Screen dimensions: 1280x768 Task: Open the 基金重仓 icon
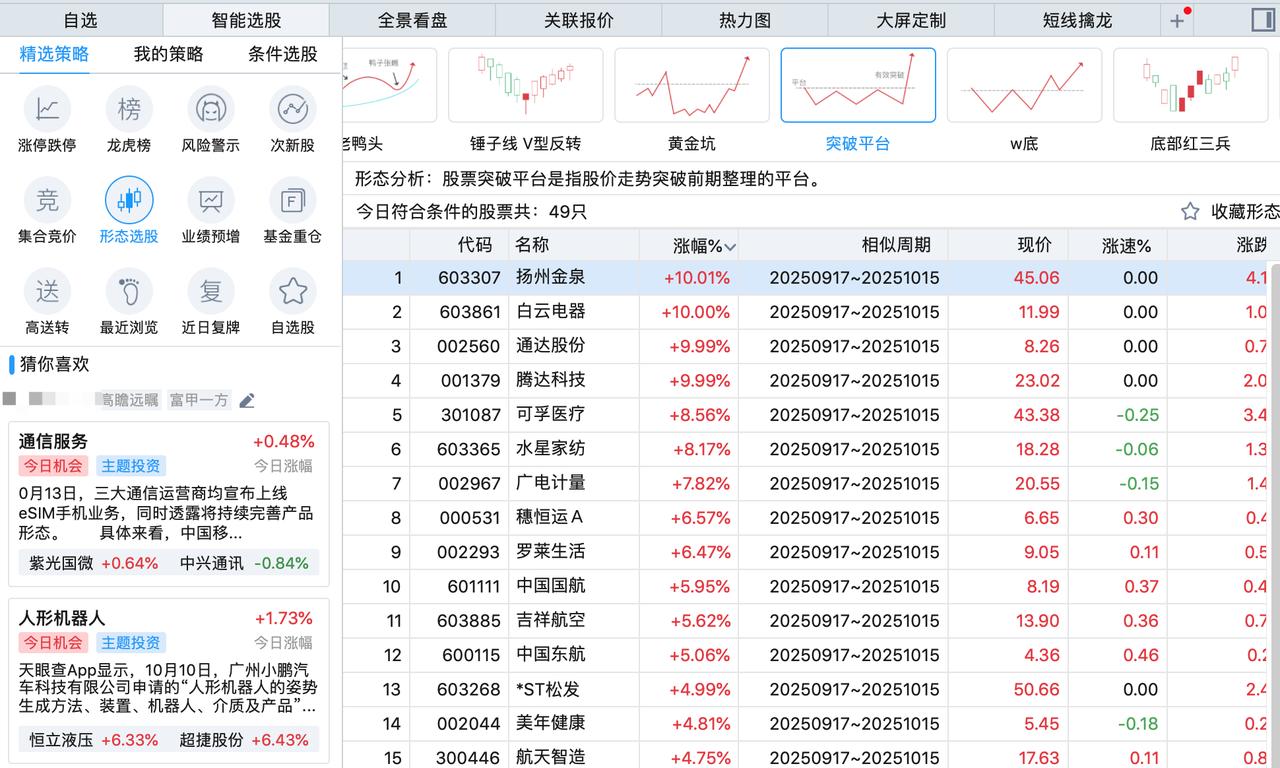[292, 199]
